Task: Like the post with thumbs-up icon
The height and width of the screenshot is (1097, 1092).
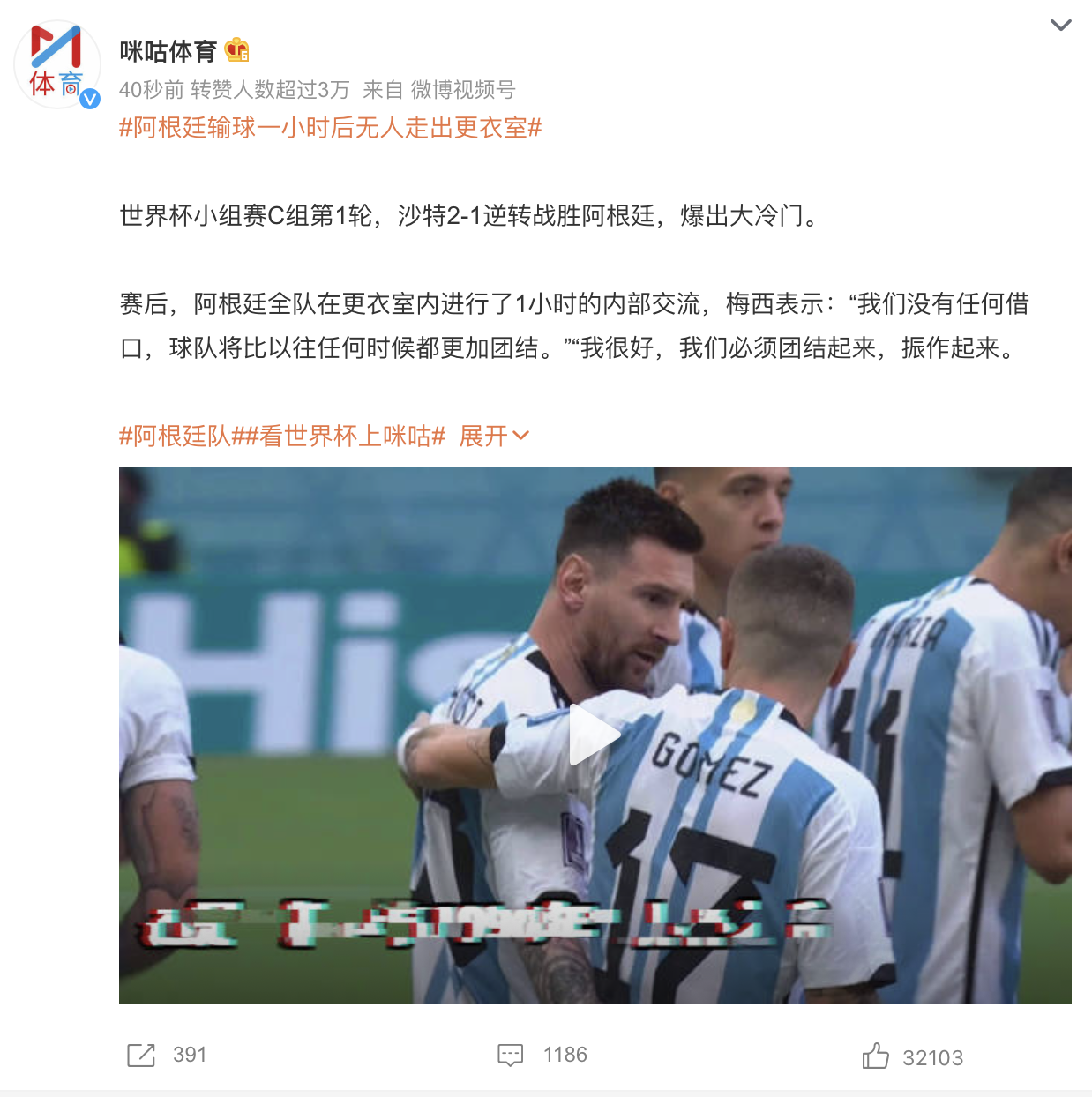Action: click(875, 1056)
